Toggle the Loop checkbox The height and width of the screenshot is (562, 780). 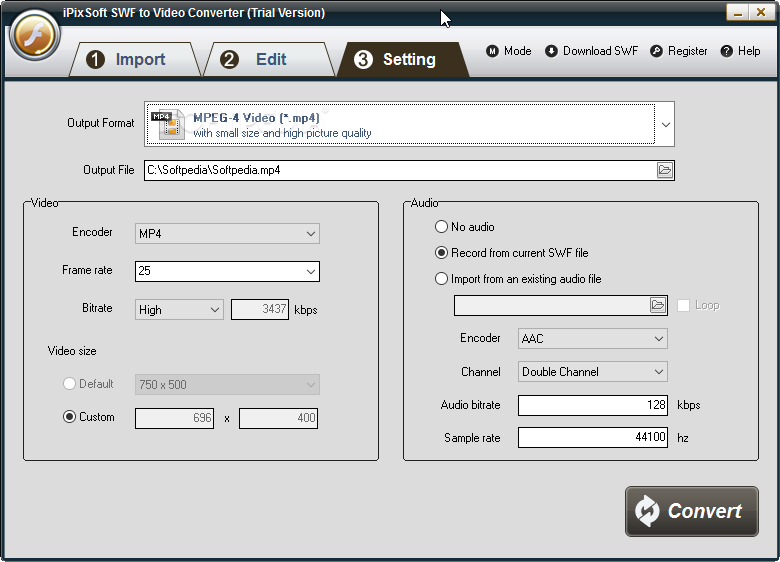[683, 305]
